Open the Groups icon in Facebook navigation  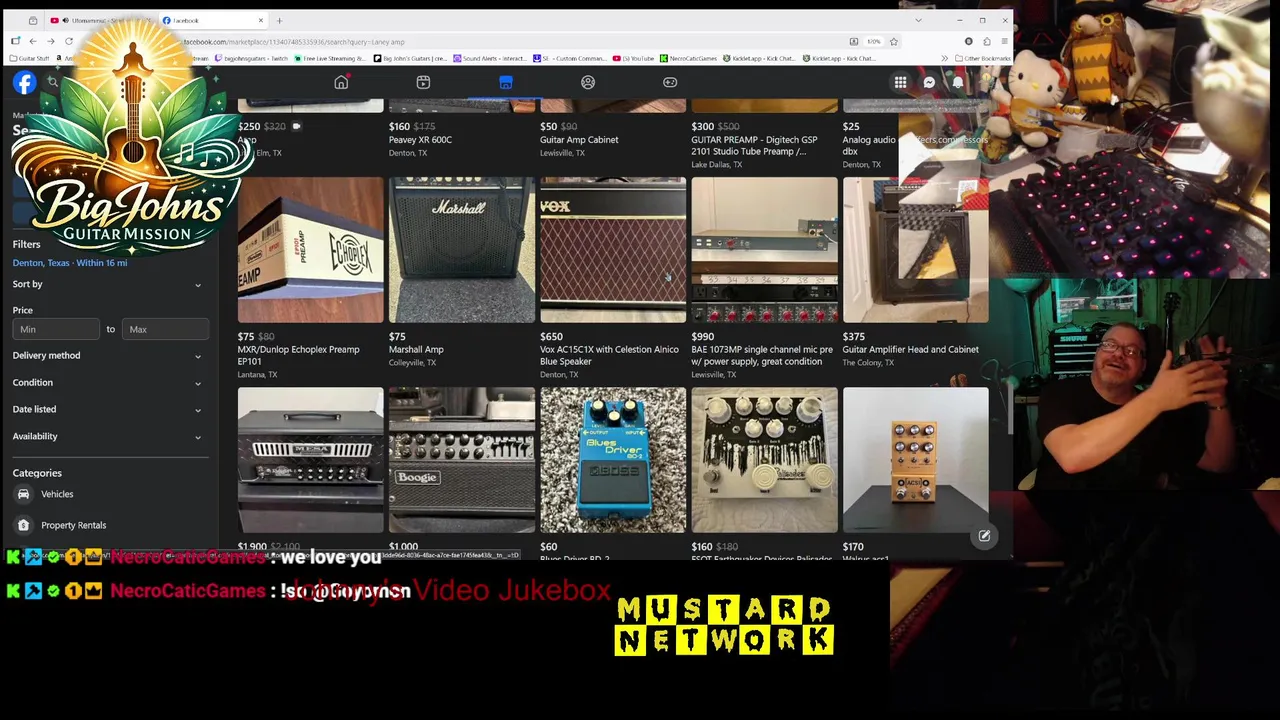pyautogui.click(x=588, y=82)
